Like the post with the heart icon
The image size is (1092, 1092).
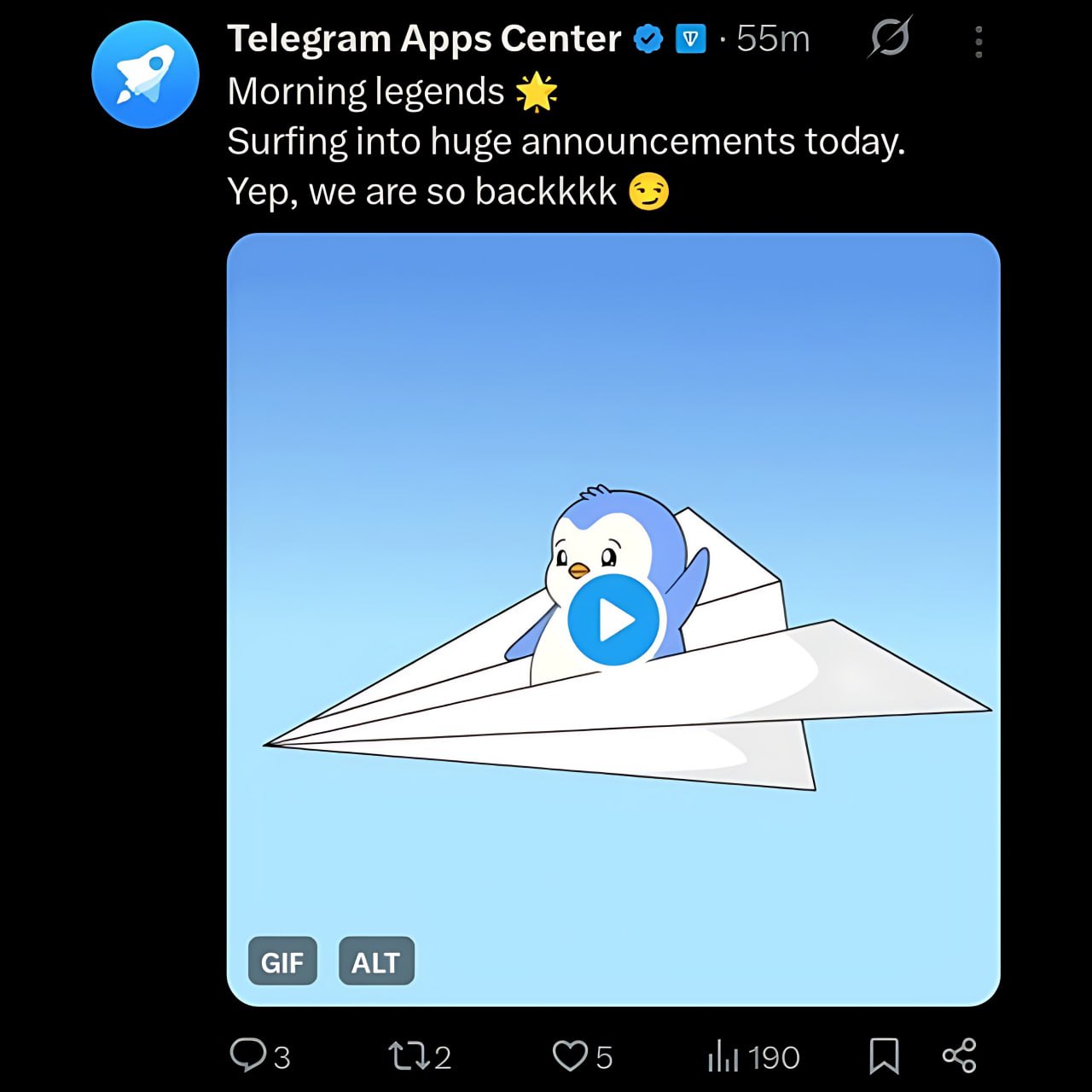point(569,1055)
